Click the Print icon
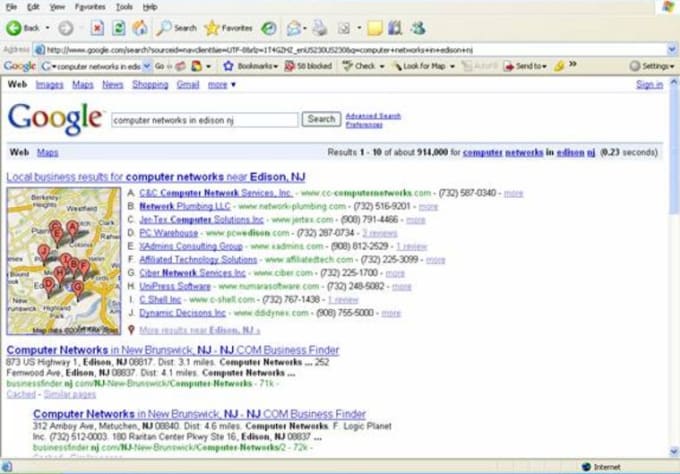Viewport: 680px width, 474px height. (x=320, y=29)
